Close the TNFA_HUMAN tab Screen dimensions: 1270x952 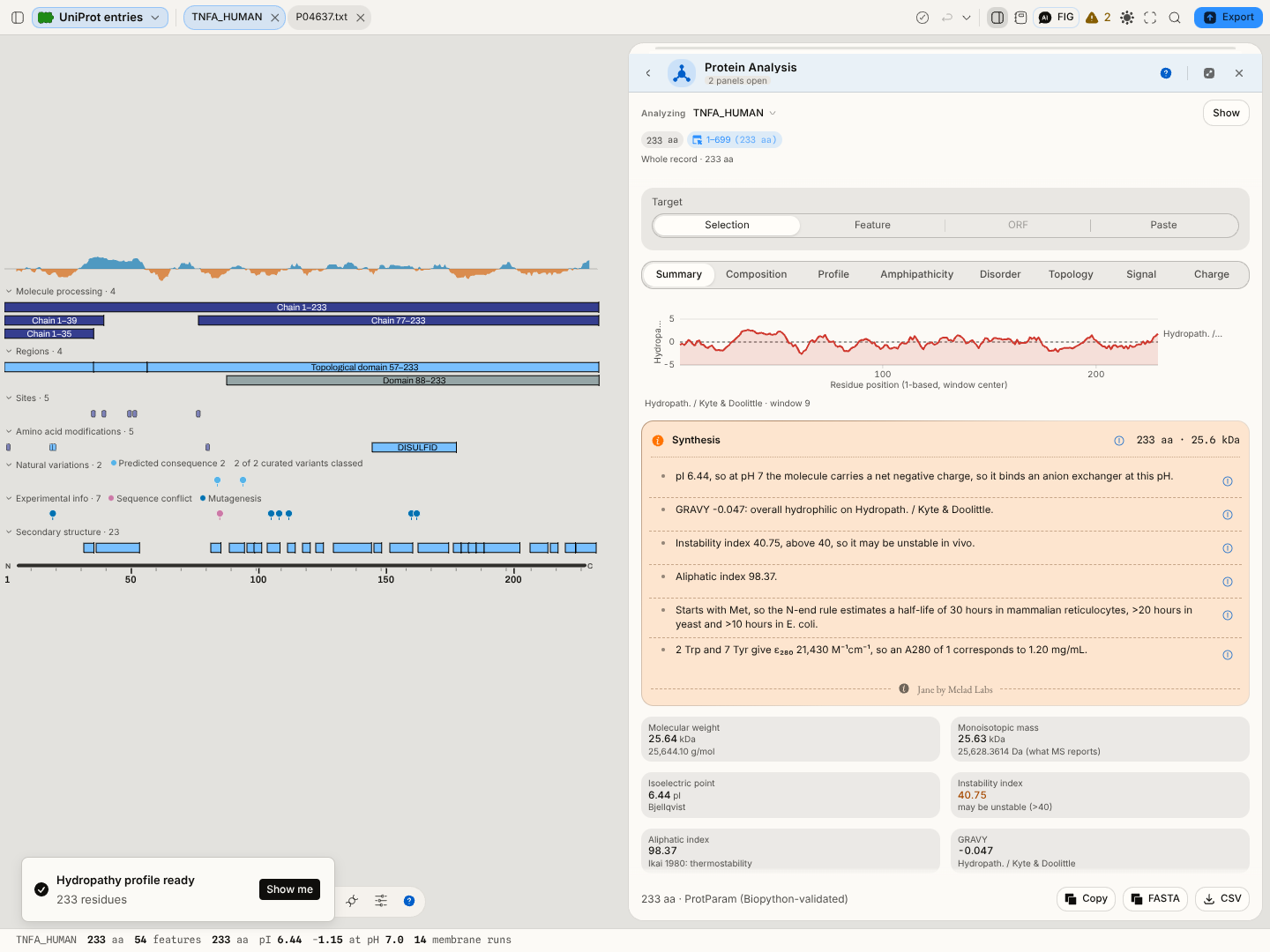pos(275,18)
